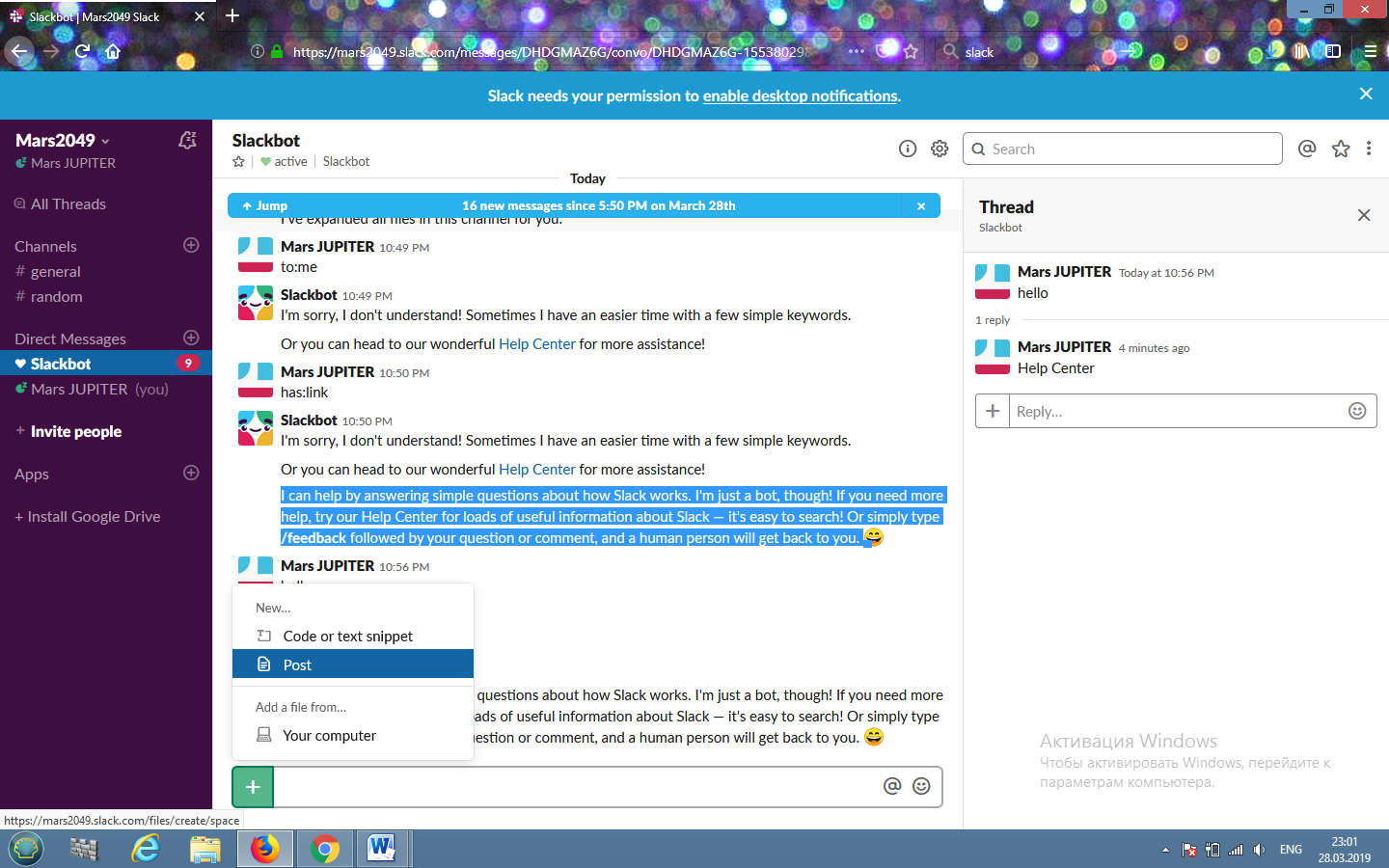Open emoji picker in thread reply
The height and width of the screenshot is (868, 1389).
1357,411
